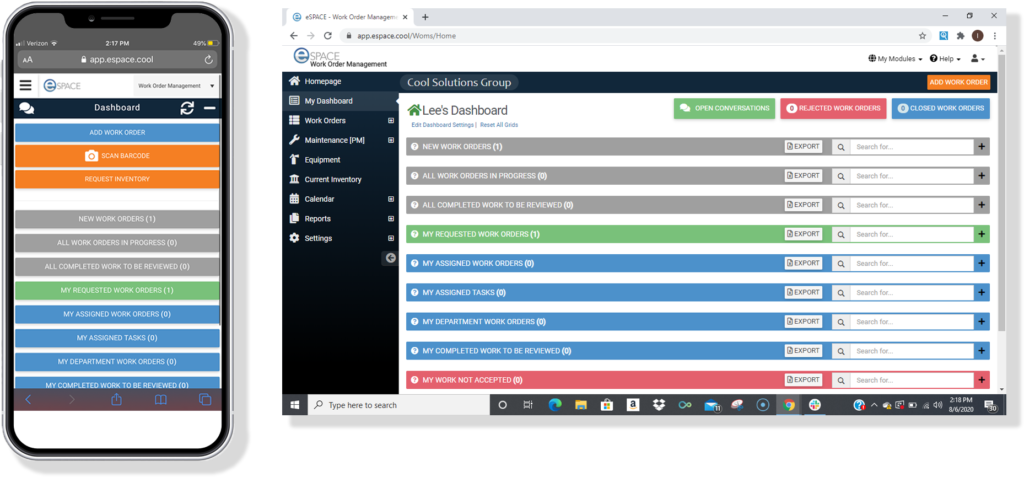Viewport: 1024px width, 477px height.
Task: Click search field in NEW WORK ORDERS row
Action: (x=912, y=147)
